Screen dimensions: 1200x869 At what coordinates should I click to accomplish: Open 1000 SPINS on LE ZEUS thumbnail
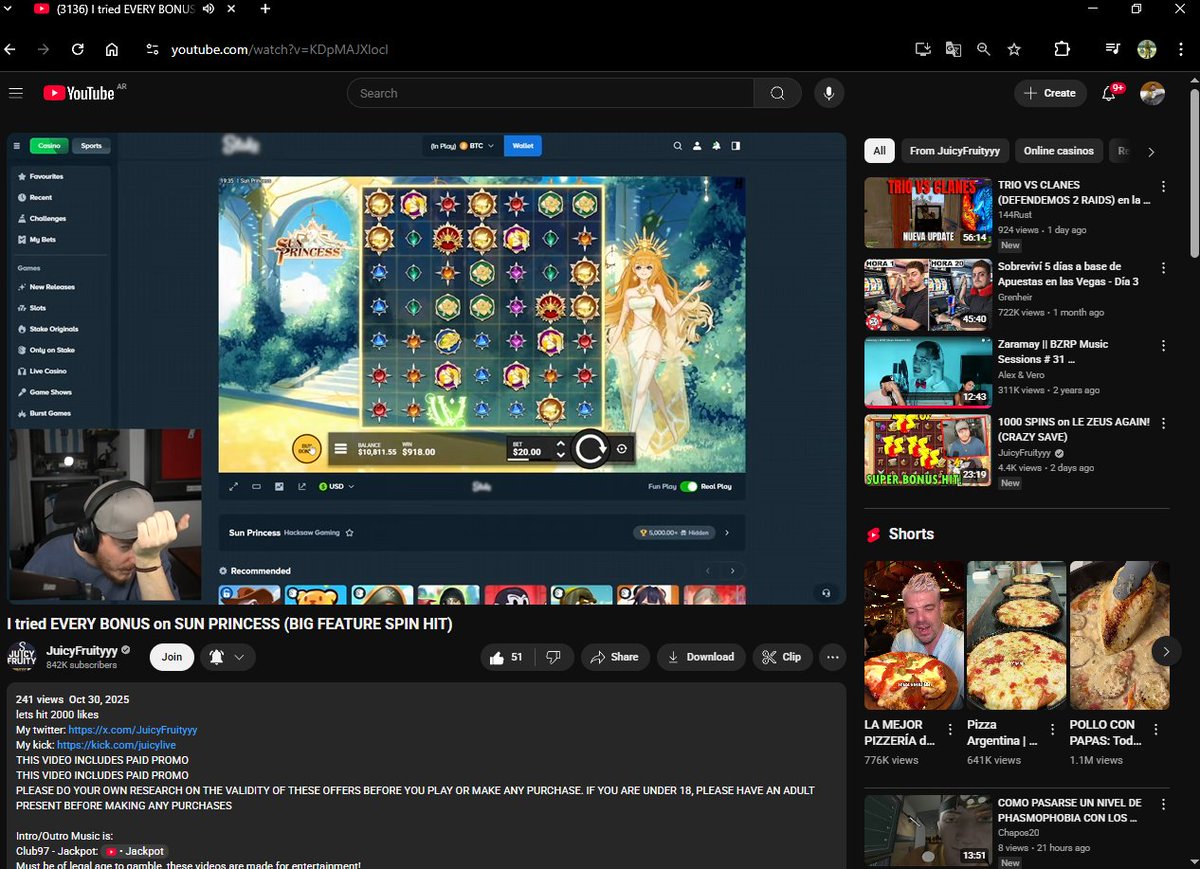(928, 450)
